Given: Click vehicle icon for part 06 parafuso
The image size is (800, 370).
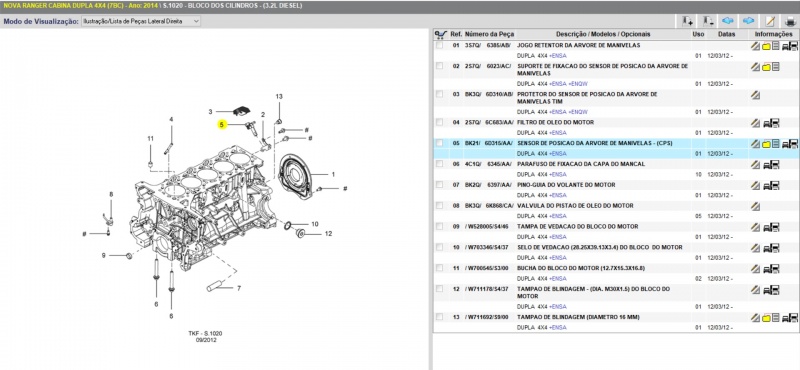Looking at the screenshot, I should tap(771, 164).
